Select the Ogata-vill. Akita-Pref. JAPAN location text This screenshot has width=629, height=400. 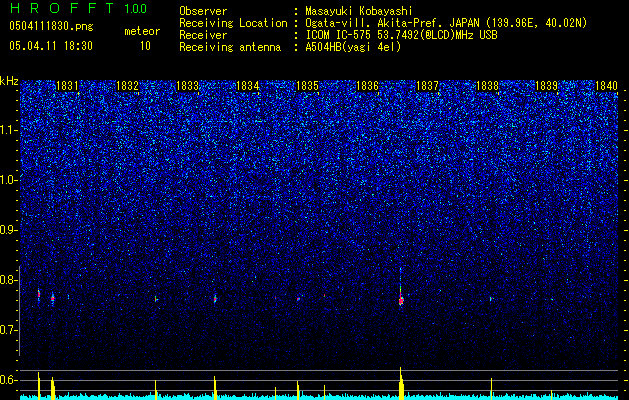446,23
